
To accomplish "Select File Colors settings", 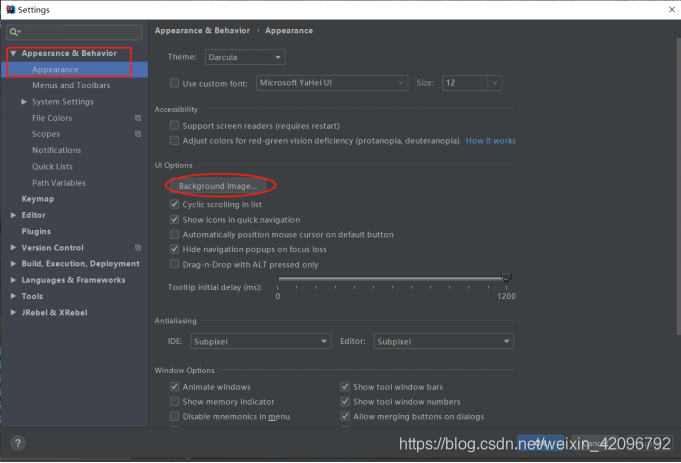I will point(52,118).
